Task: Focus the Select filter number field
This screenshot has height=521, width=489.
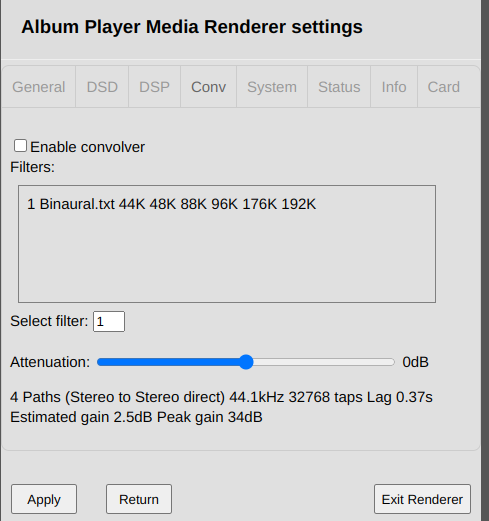Action: coord(109,321)
